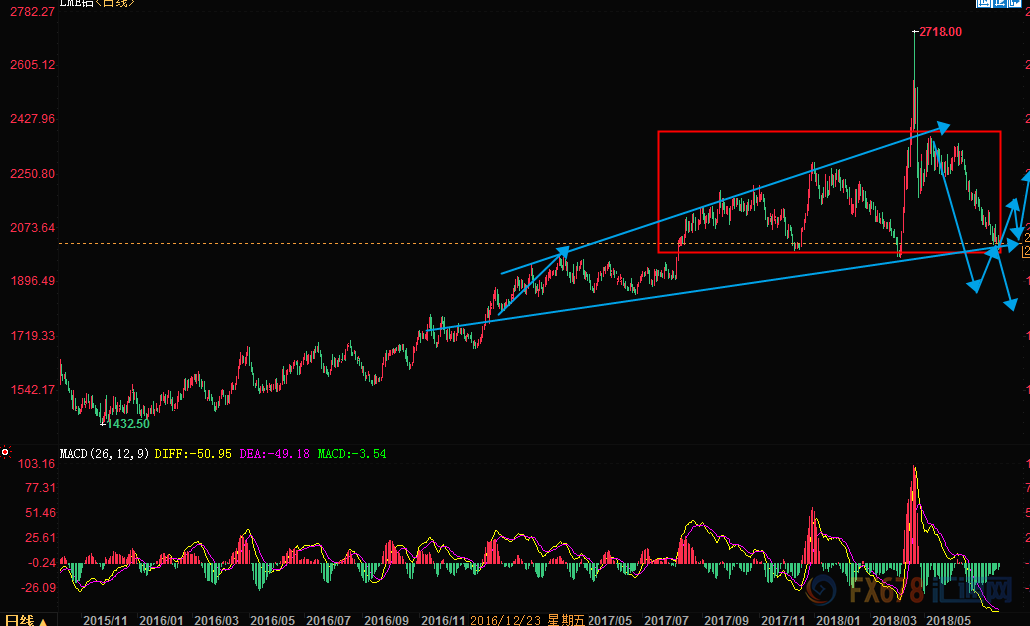Click the -0.24 MACD axis value

click(42, 563)
